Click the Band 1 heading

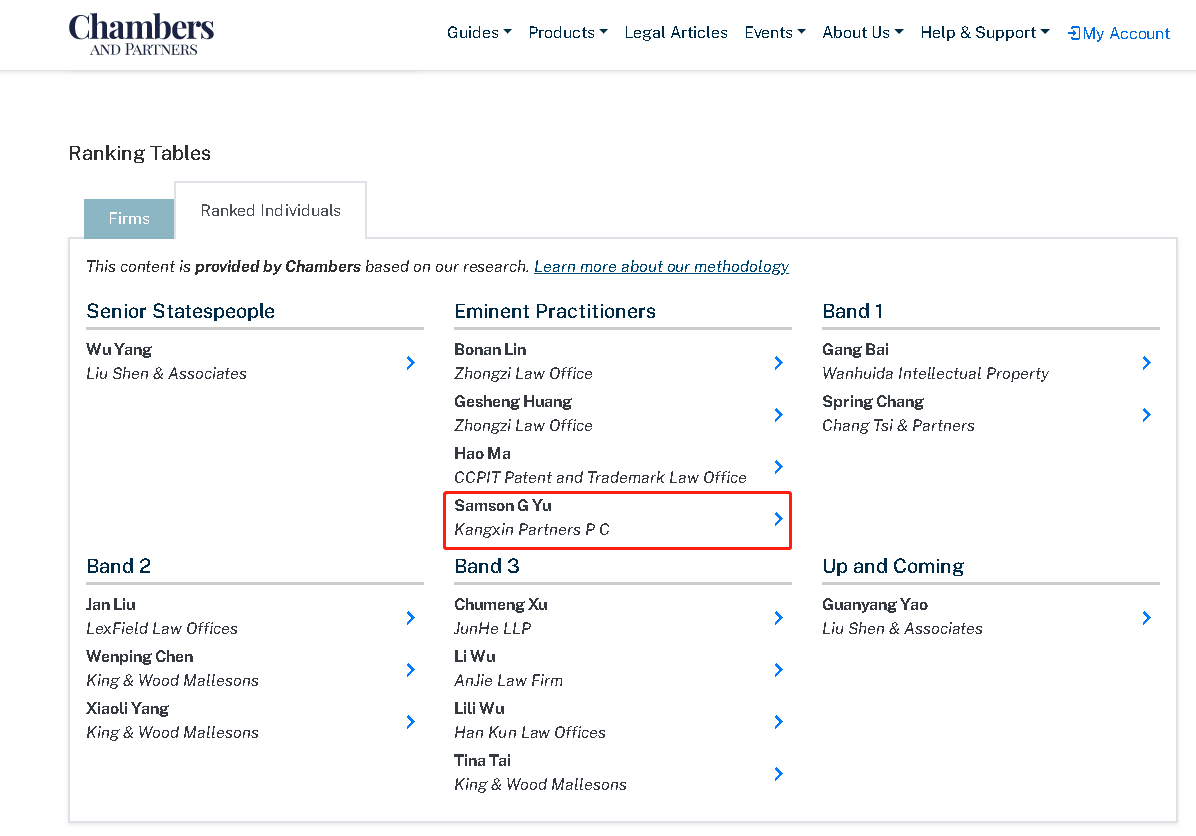[853, 311]
